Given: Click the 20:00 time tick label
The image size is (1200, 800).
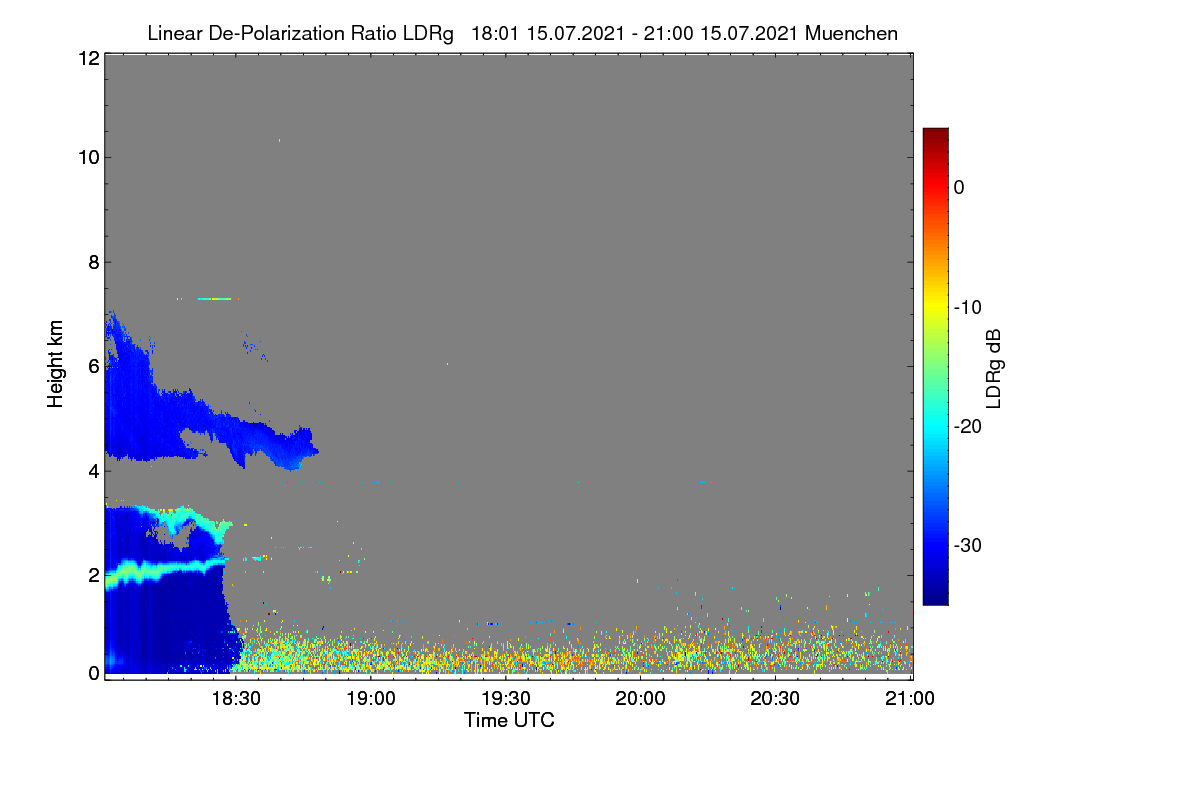Looking at the screenshot, I should click(x=640, y=699).
